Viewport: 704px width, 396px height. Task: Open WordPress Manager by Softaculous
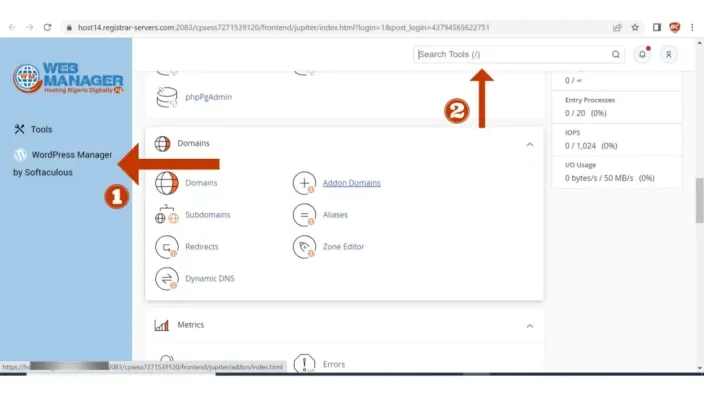(x=62, y=163)
